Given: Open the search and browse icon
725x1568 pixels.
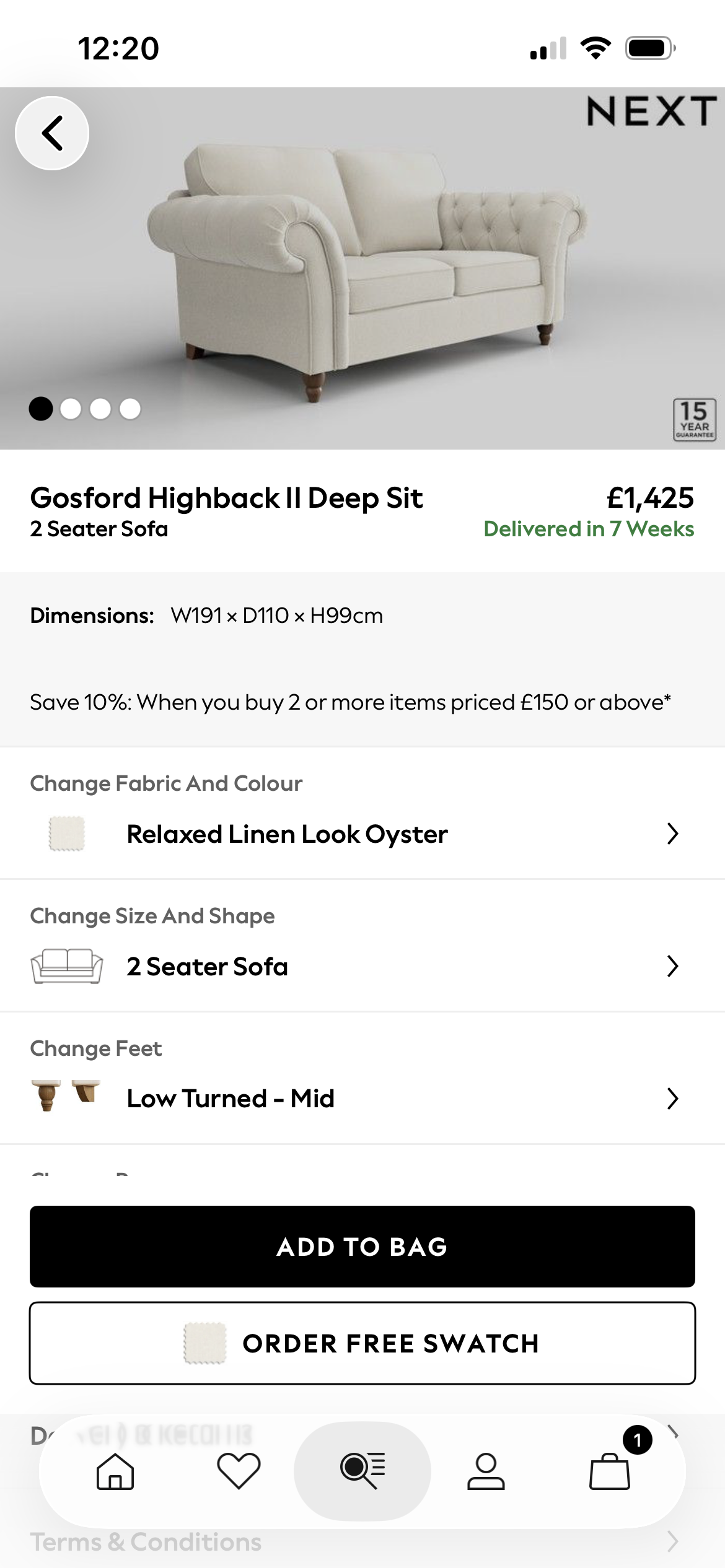Looking at the screenshot, I should (x=362, y=1471).
